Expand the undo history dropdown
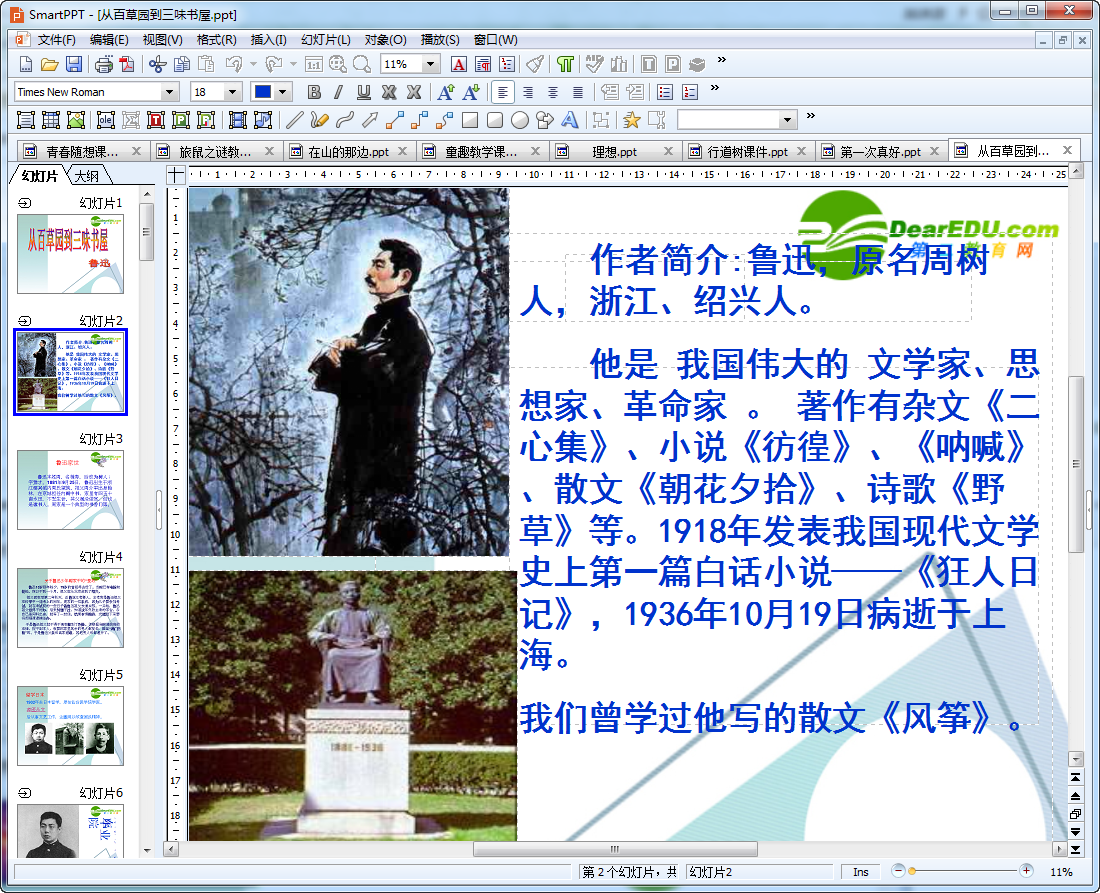1100x893 pixels. [x=253, y=65]
